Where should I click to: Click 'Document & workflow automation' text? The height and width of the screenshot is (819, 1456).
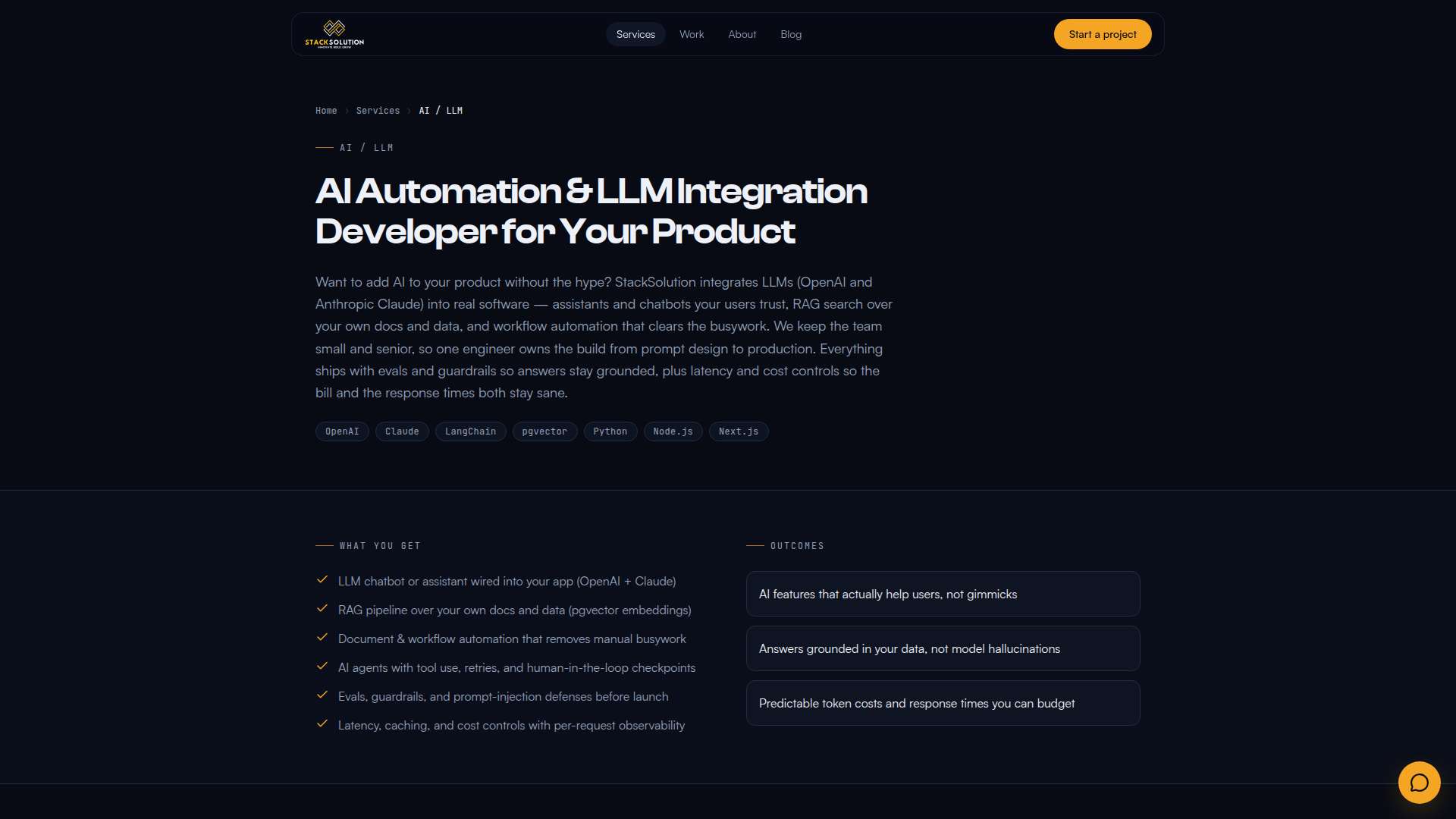pyautogui.click(x=512, y=639)
